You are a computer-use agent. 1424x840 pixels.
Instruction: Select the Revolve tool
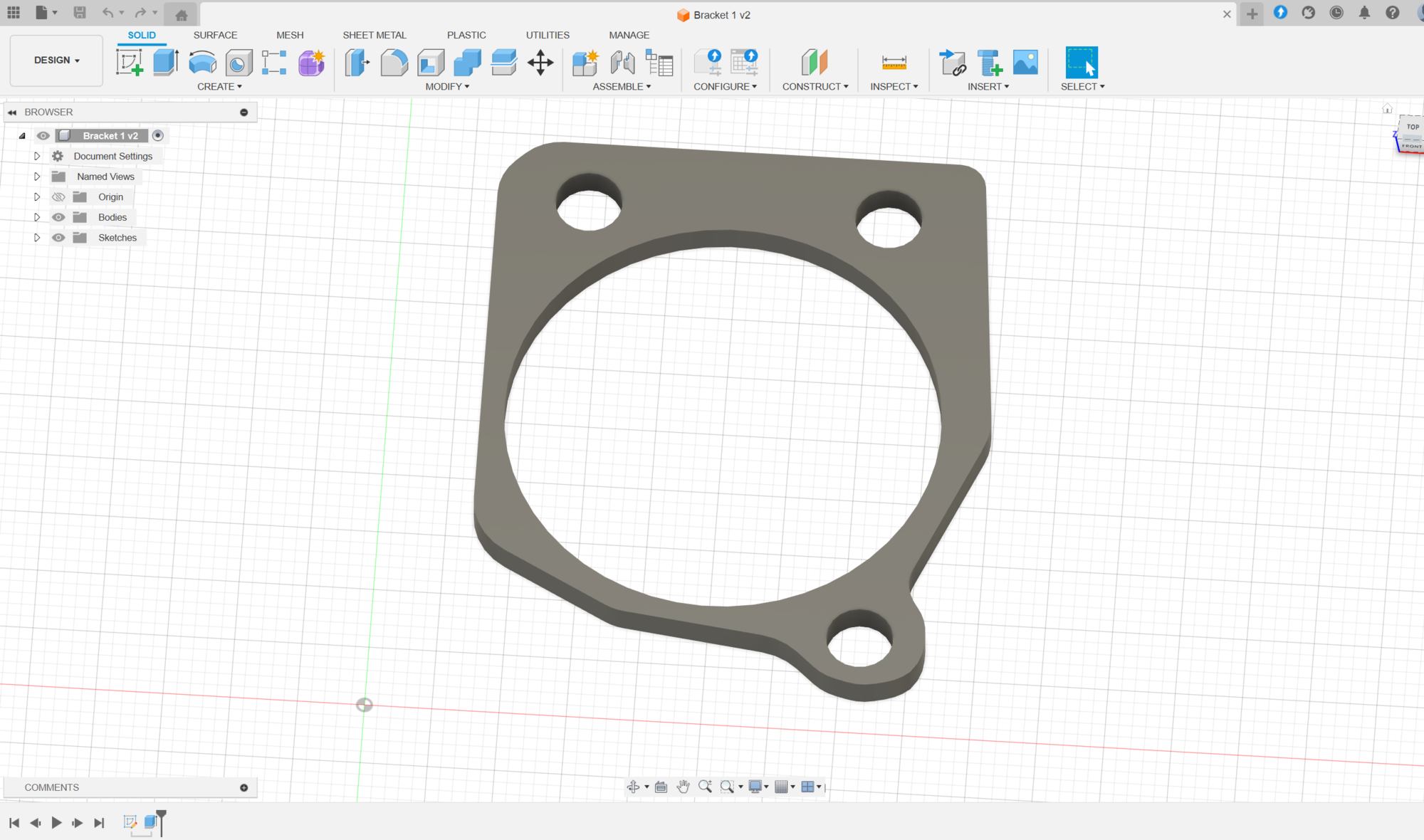coord(202,63)
